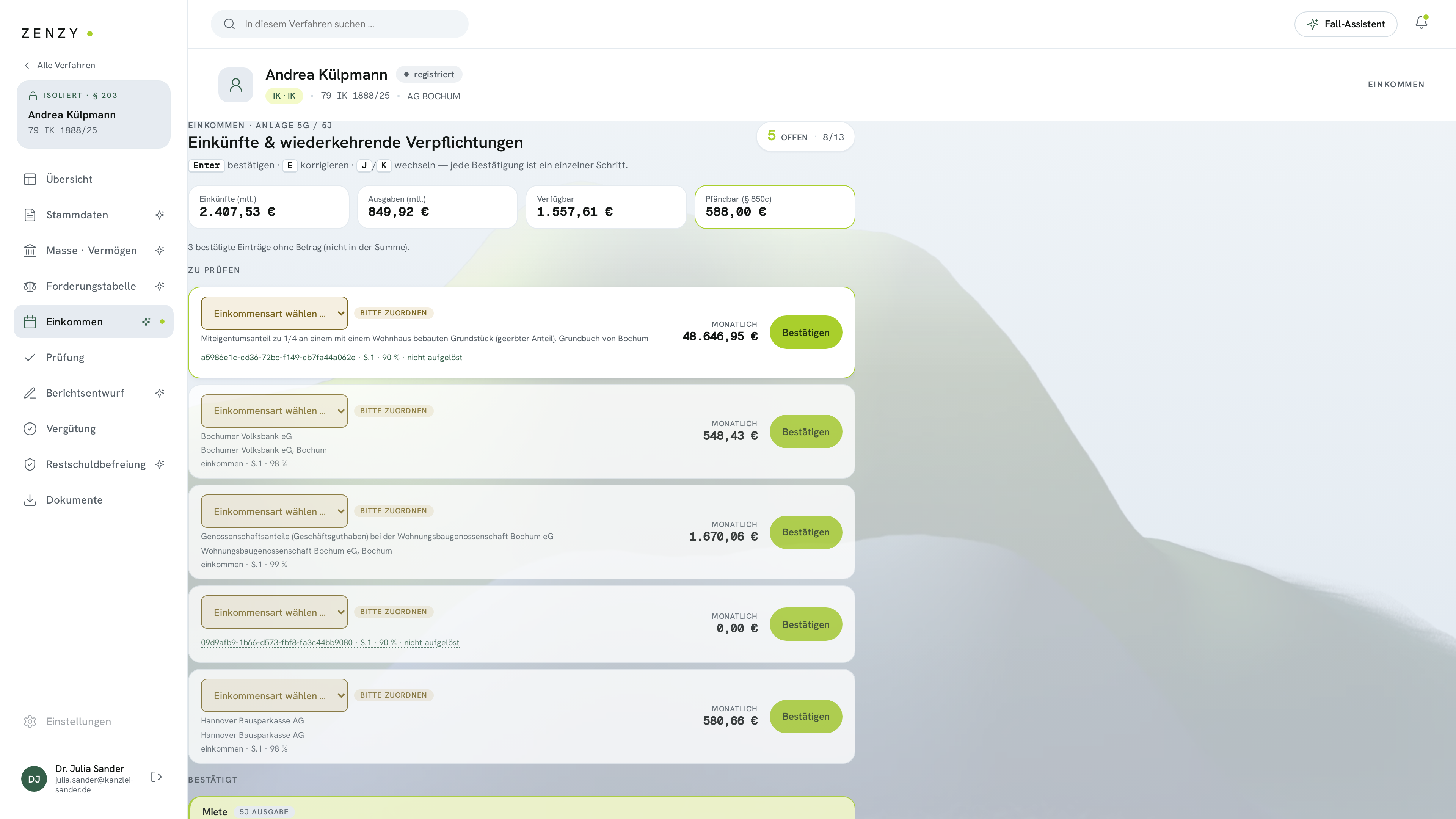The width and height of the screenshot is (1456, 819).
Task: Open source link 09d9afb9-1b66-d573-fbf8-fa3c44bb9080
Action: (x=330, y=643)
